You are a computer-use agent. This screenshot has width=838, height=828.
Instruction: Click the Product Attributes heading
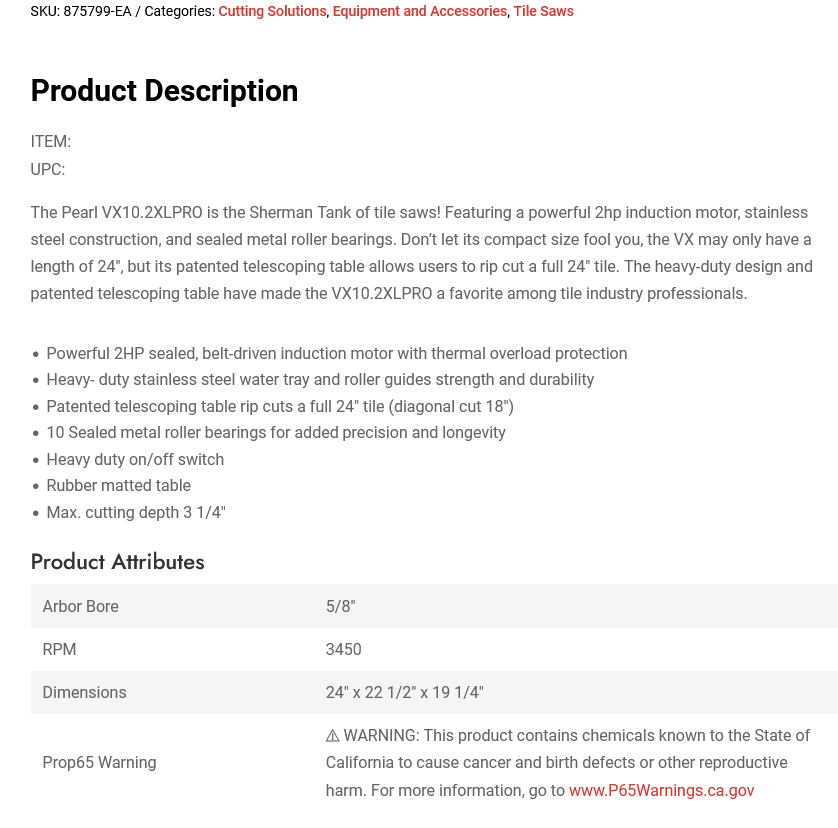tap(118, 562)
